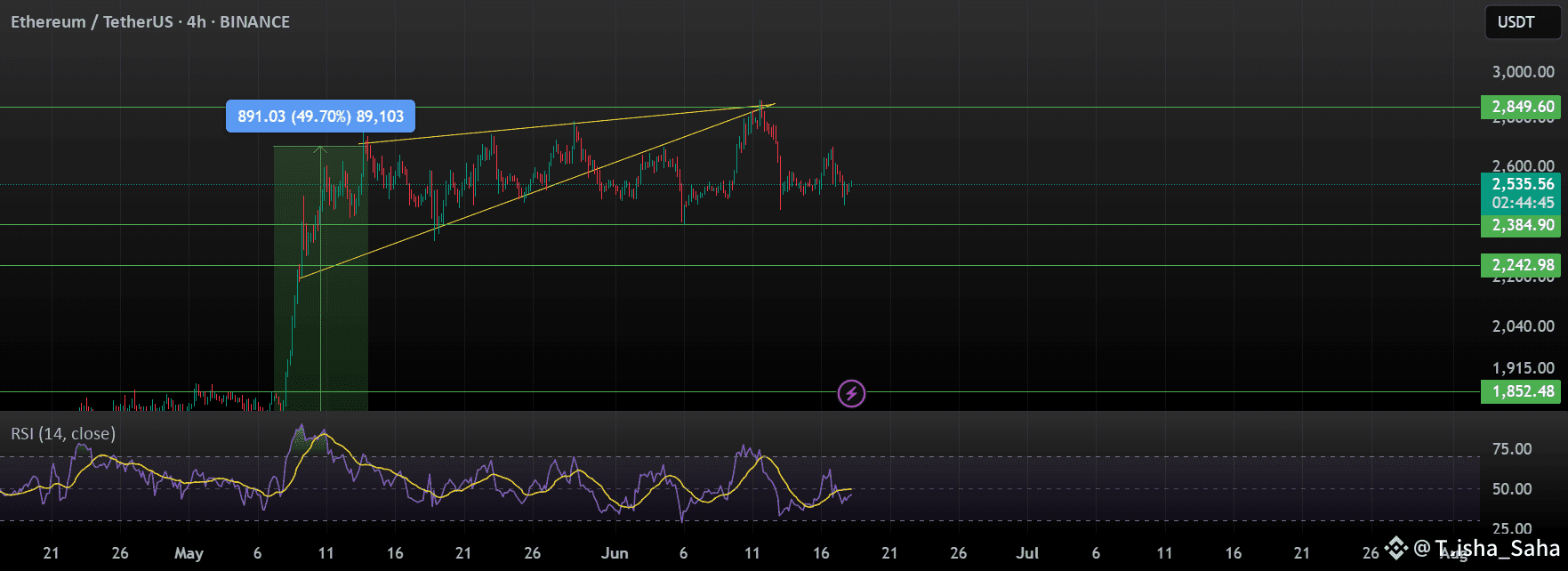Click the 1,852.48 green price tag
Image resolution: width=1568 pixels, height=571 pixels.
pos(1523,391)
